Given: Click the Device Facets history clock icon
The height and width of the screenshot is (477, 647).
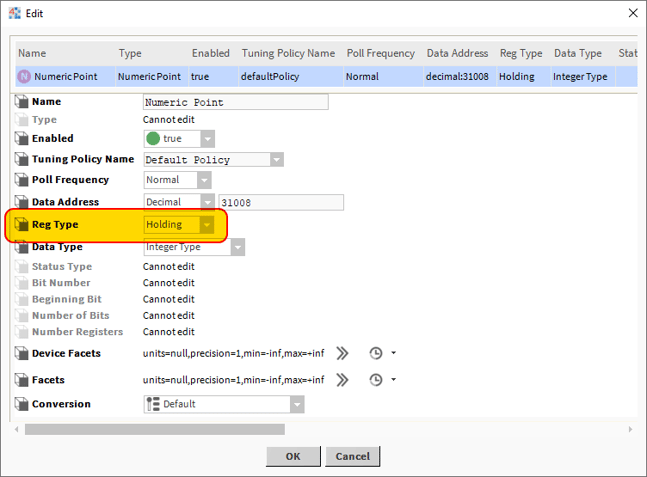Looking at the screenshot, I should pyautogui.click(x=375, y=353).
